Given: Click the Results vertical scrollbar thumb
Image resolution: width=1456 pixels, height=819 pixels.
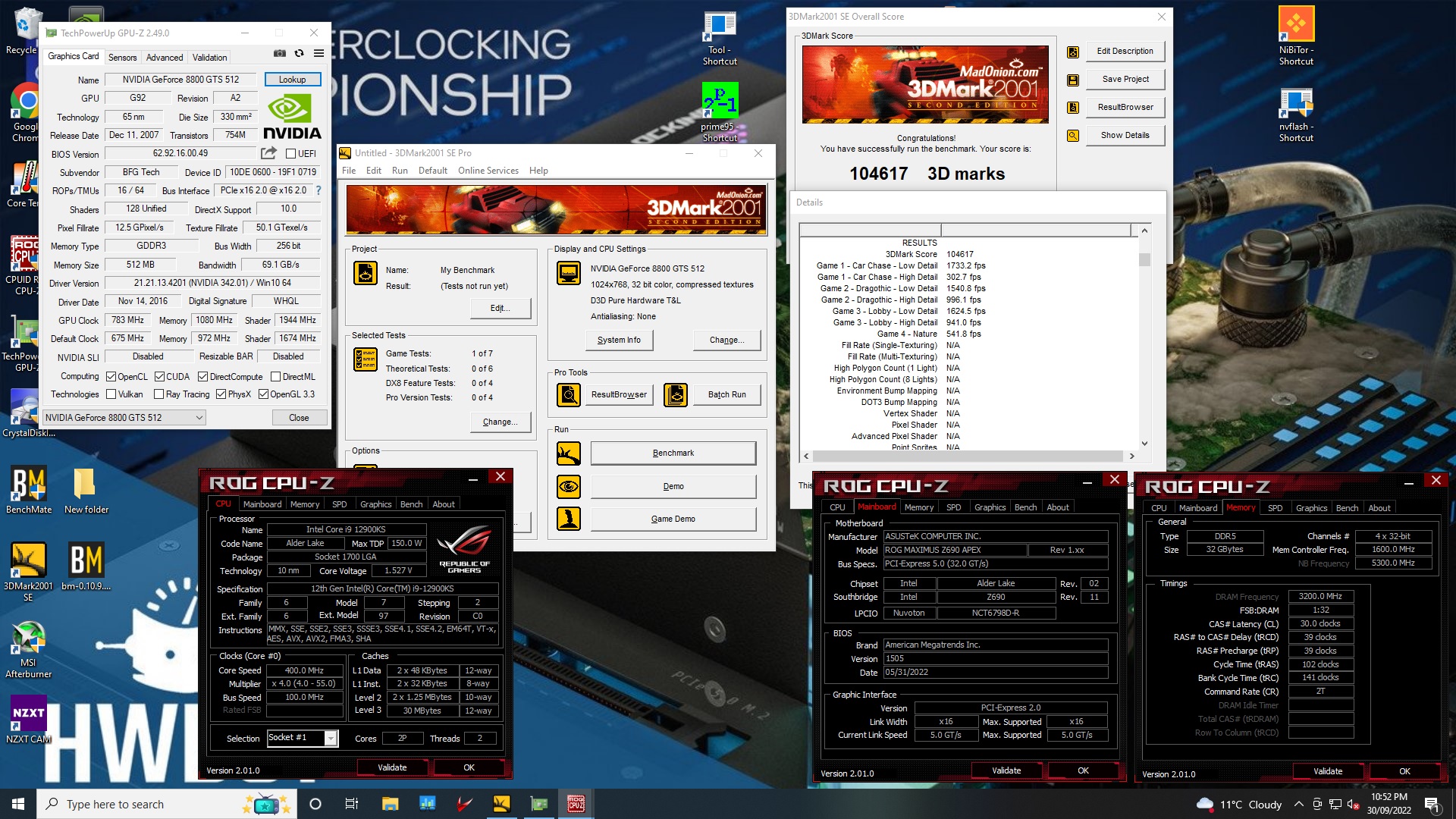Looking at the screenshot, I should (x=1144, y=259).
